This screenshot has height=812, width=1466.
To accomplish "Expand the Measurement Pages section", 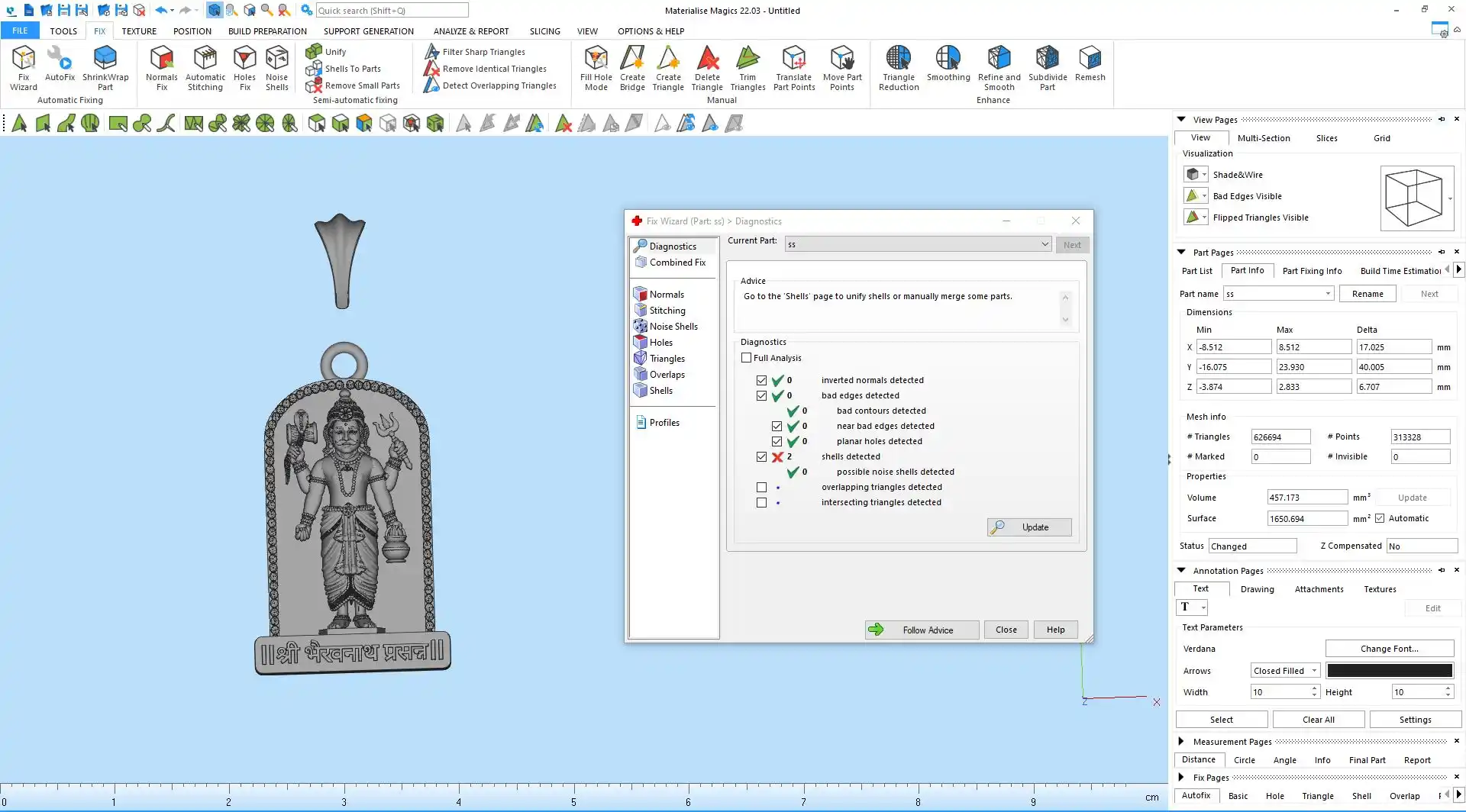I will tap(1181, 741).
